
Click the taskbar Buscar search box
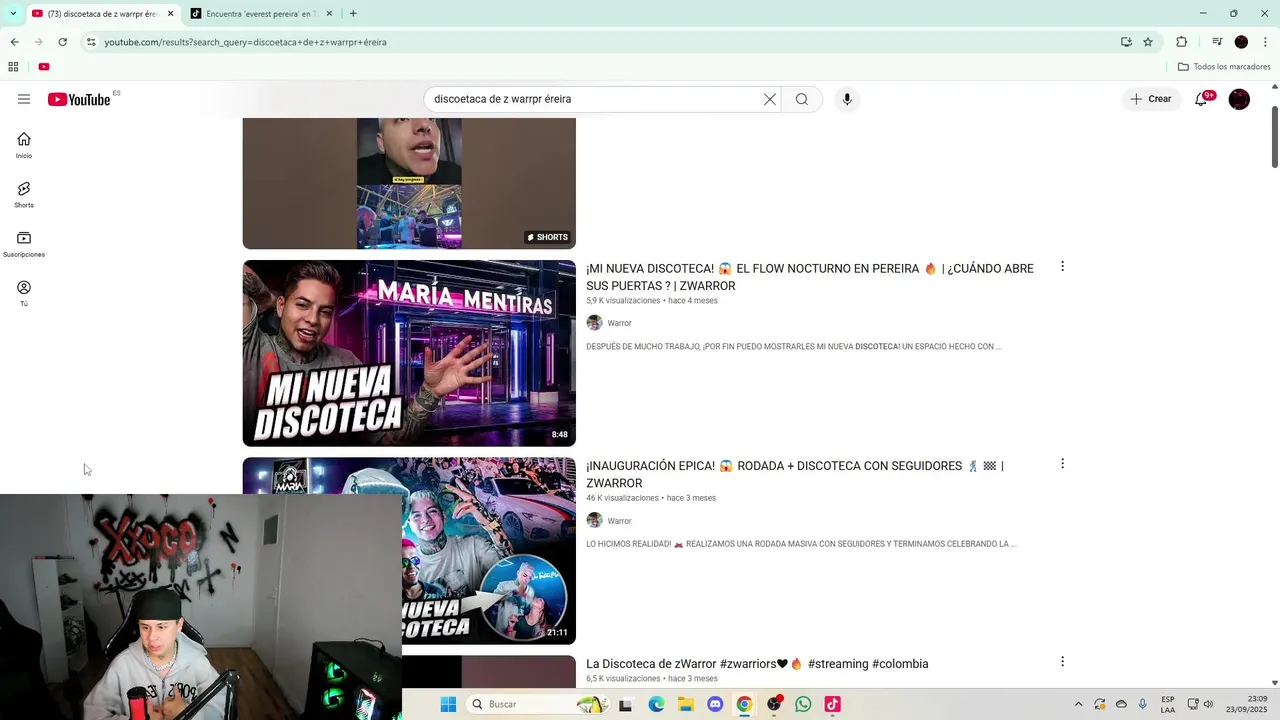pos(538,704)
